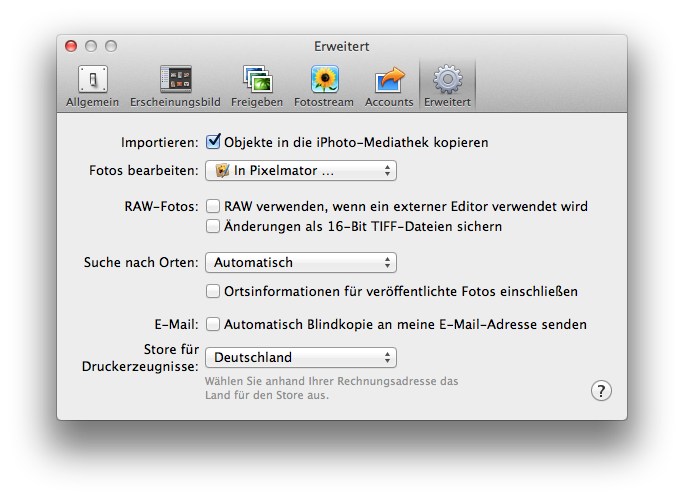Uncheck Objekte in die iPhoto-Mediathek kopieren
This screenshot has height=499, width=684.
point(213,142)
